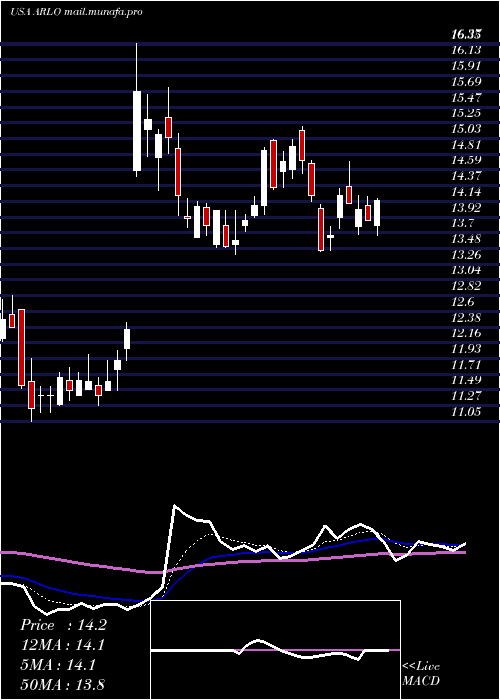Click the '5MA : 14.1' readout
The width and height of the screenshot is (500, 700).
click(58, 665)
